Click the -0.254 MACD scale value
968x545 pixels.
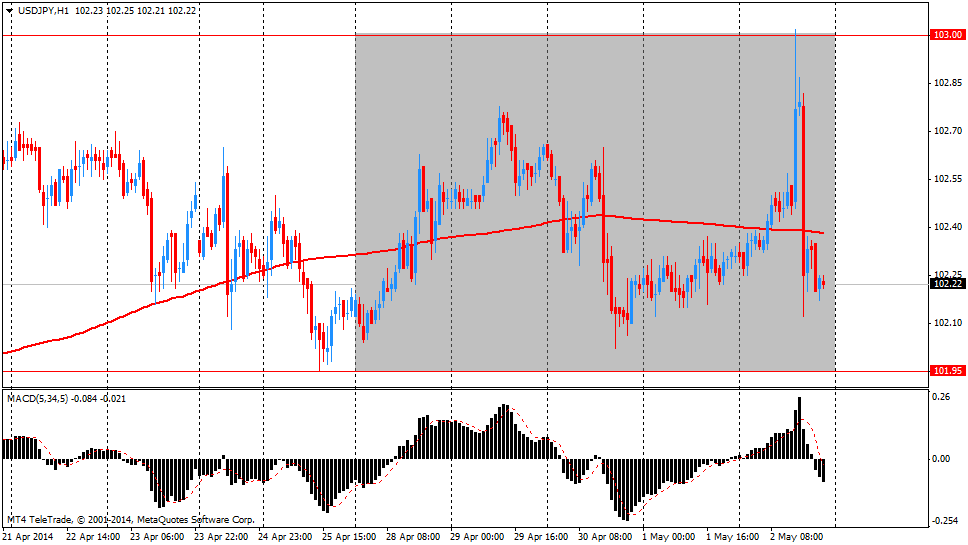pyautogui.click(x=944, y=520)
